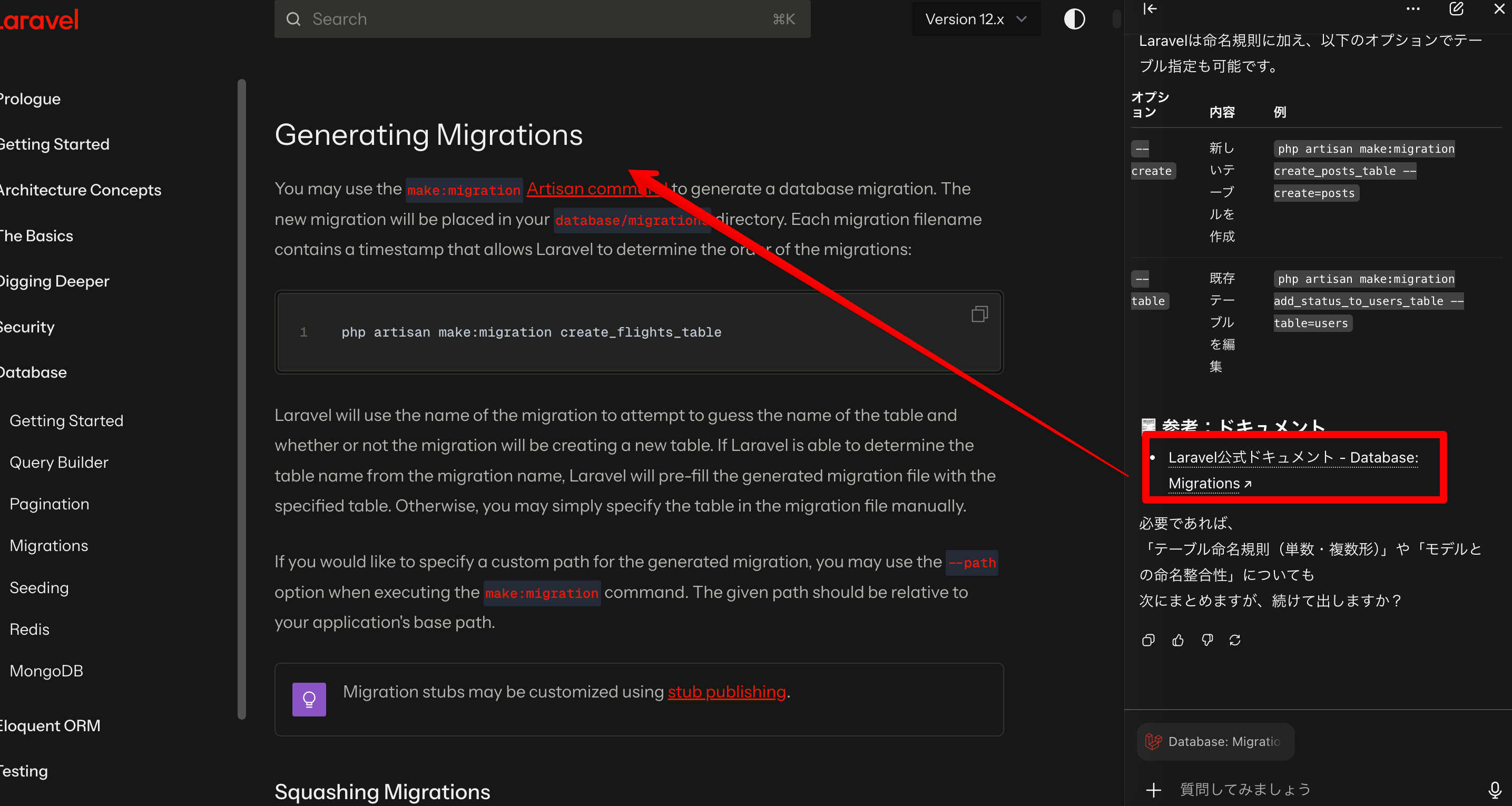Open a new chat with the compose icon
Image resolution: width=1512 pixels, height=806 pixels.
1457,9
